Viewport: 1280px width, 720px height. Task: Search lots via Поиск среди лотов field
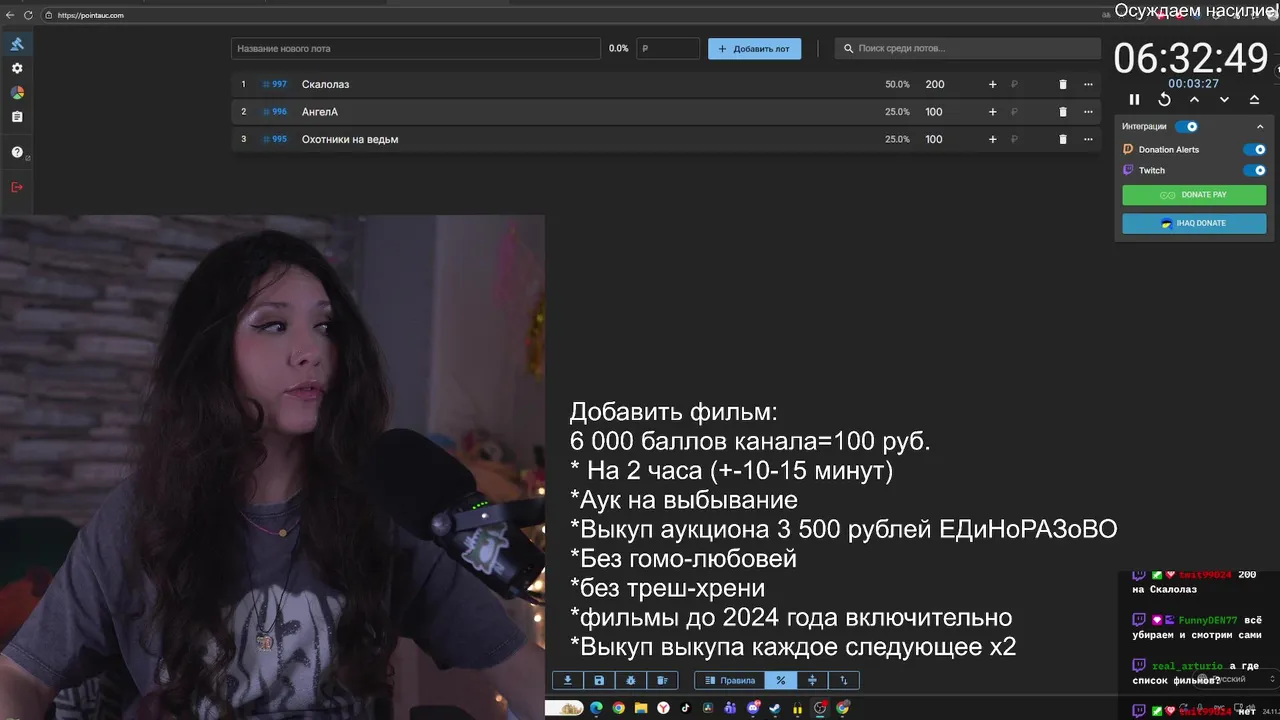[x=967, y=48]
